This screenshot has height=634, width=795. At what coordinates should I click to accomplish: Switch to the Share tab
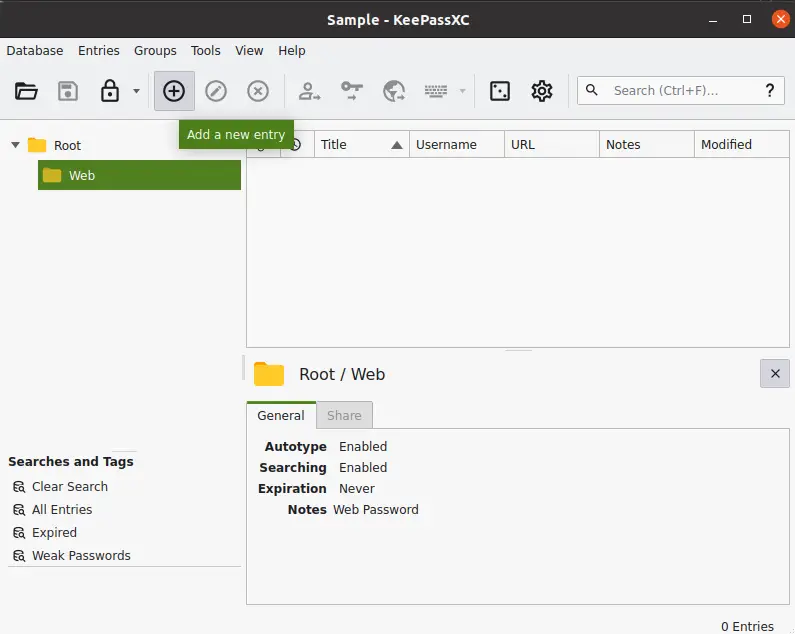(x=344, y=415)
